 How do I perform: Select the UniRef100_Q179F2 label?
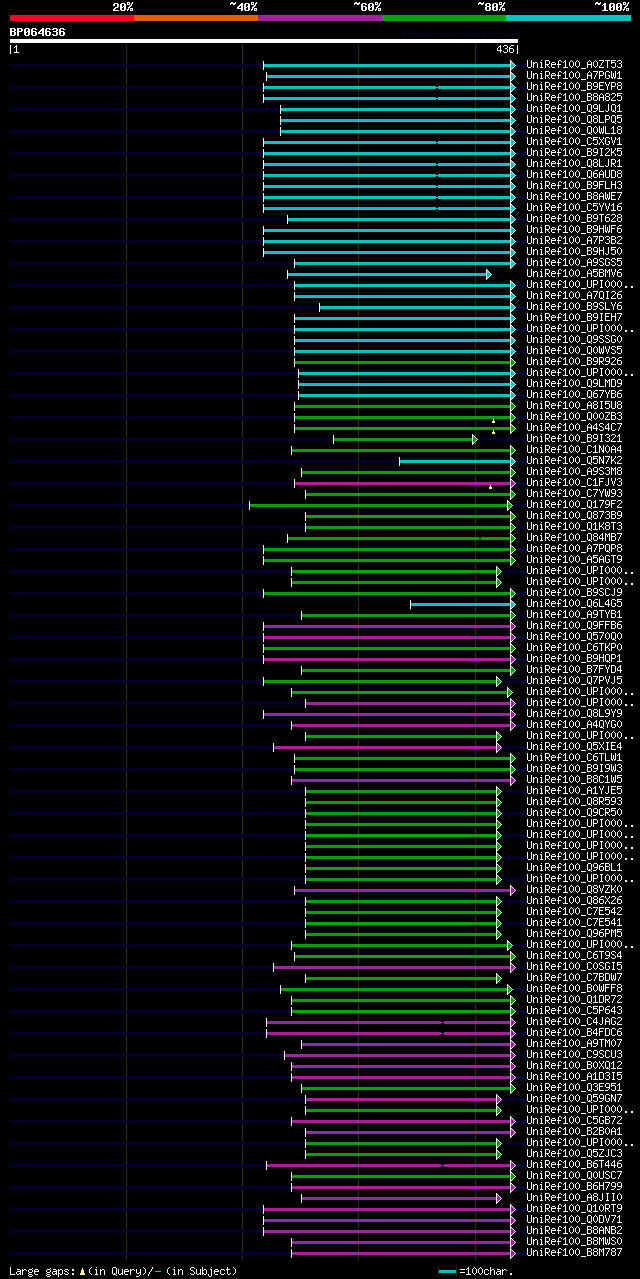click(x=574, y=505)
